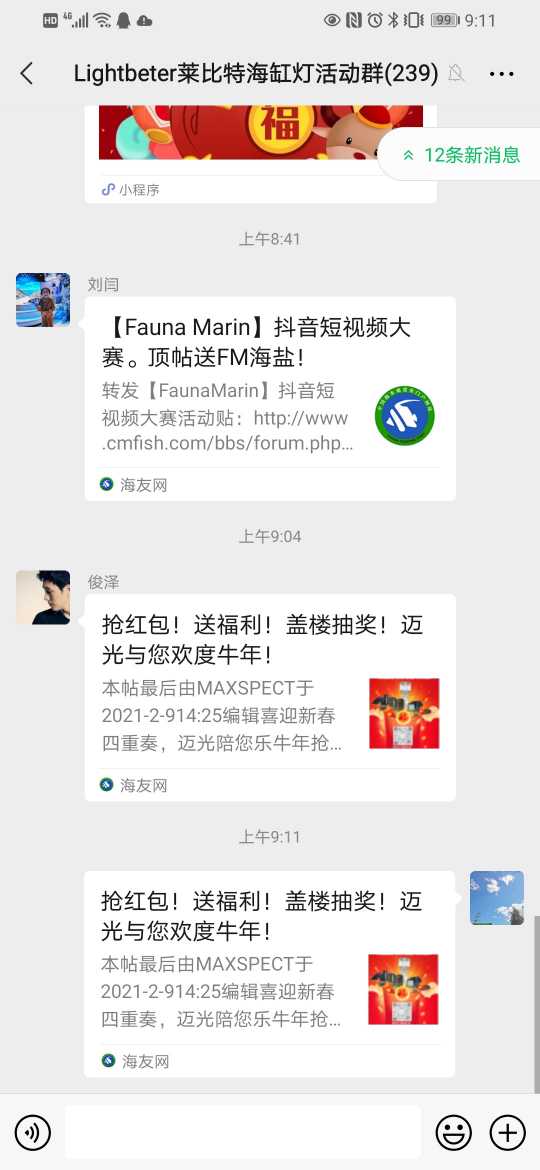Tap the green 海友网 logo thumbnail
540x1170 pixels.
[404, 416]
